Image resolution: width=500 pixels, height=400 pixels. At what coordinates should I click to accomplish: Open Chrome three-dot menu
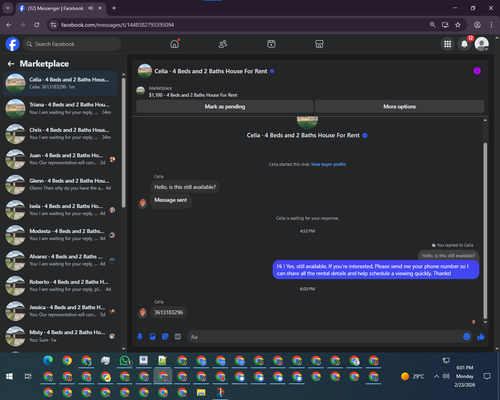click(491, 25)
